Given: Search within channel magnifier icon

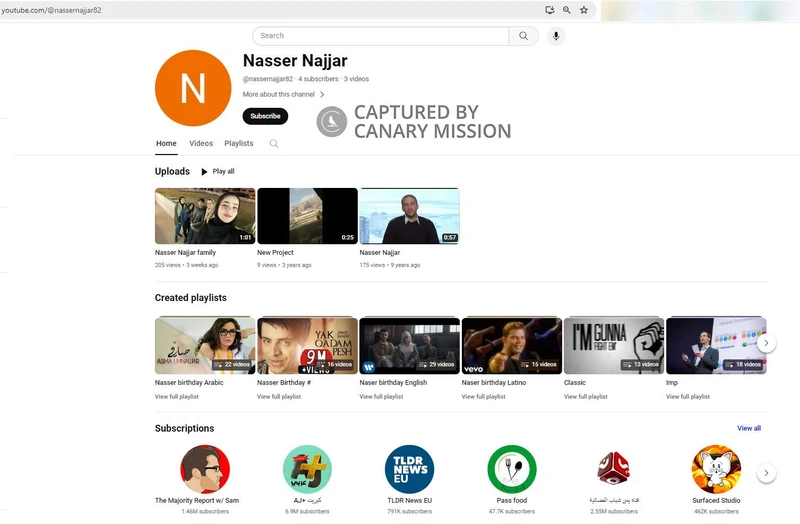Looking at the screenshot, I should [x=274, y=143].
